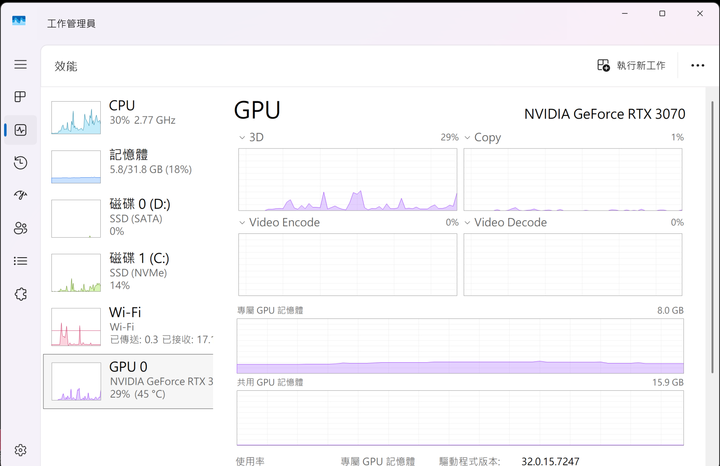Click the 3D usage graph
Image resolution: width=720 pixels, height=466 pixels.
pyautogui.click(x=348, y=179)
